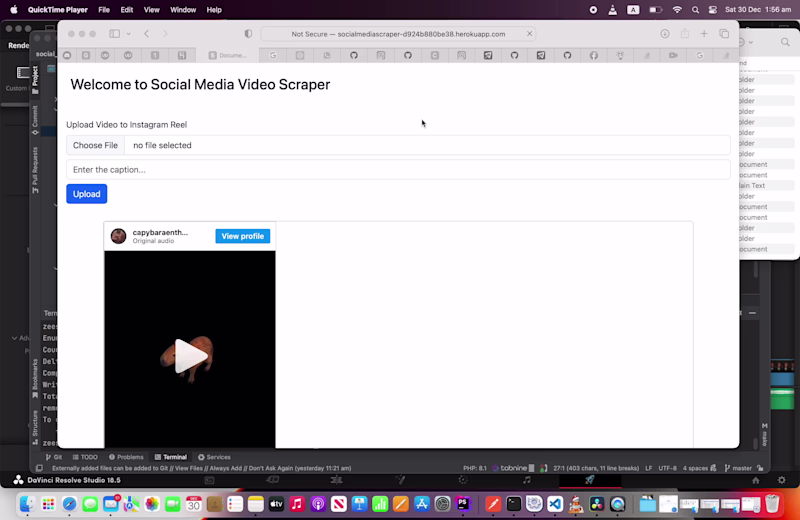
Task: Open DaVinci Resolve Color page icon
Action: tap(463, 480)
